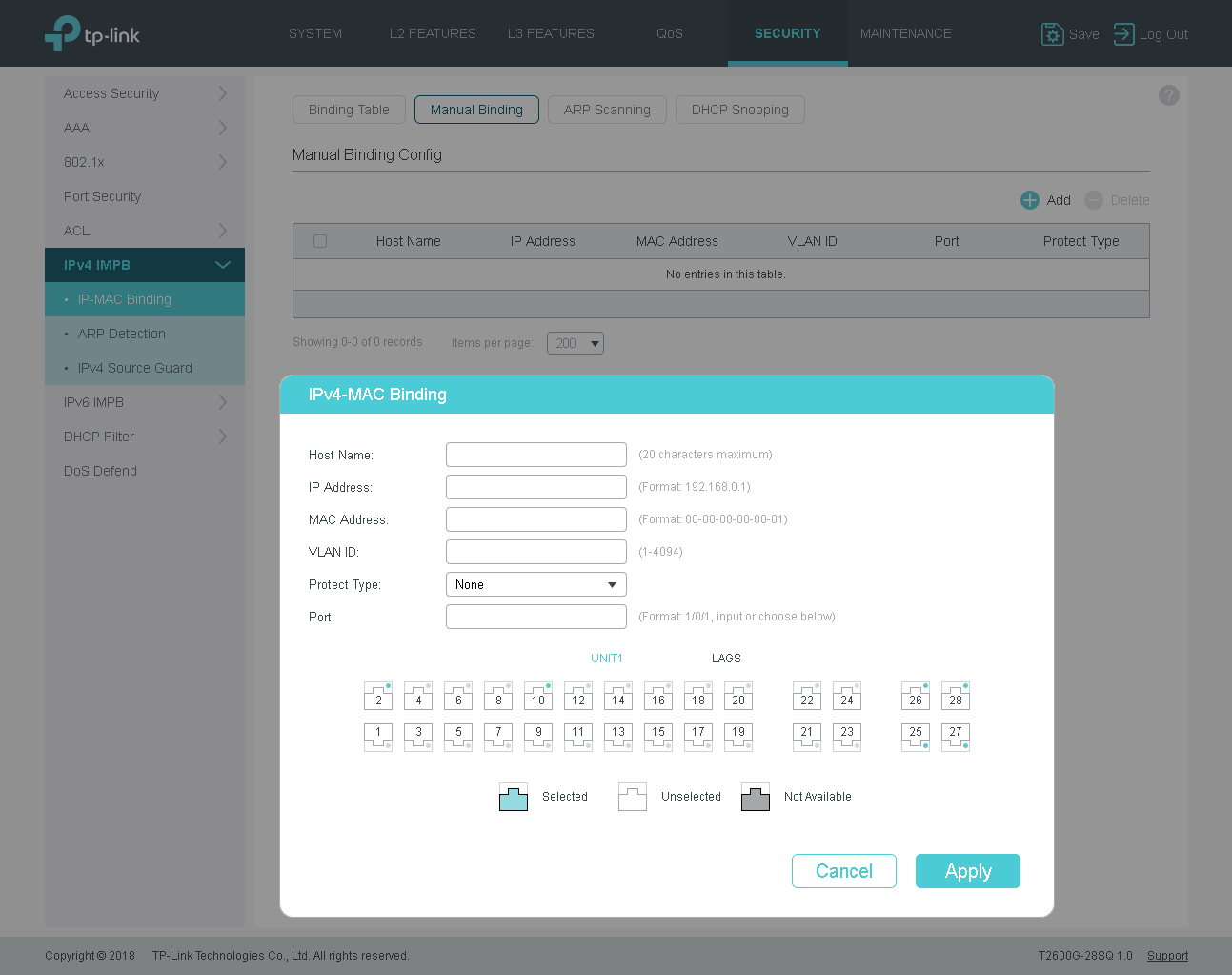Viewport: 1232px width, 975px height.
Task: Open the MAINTENANCE top menu
Action: click(906, 33)
